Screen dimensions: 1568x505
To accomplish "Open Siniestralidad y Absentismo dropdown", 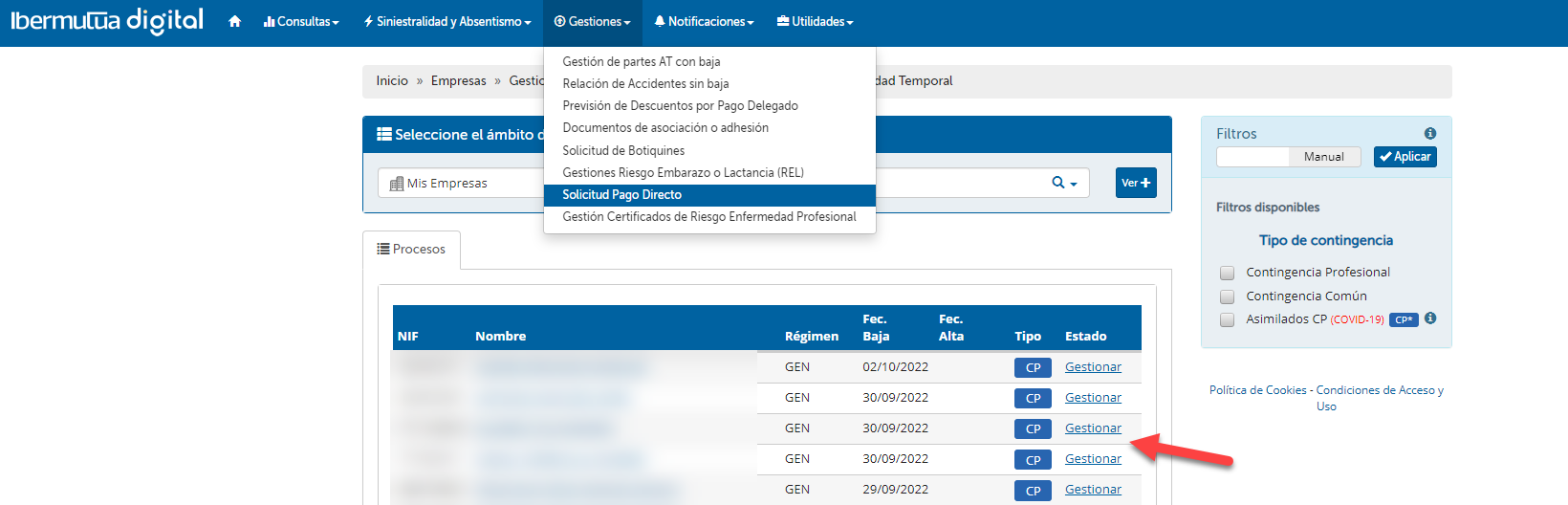I will point(447,21).
